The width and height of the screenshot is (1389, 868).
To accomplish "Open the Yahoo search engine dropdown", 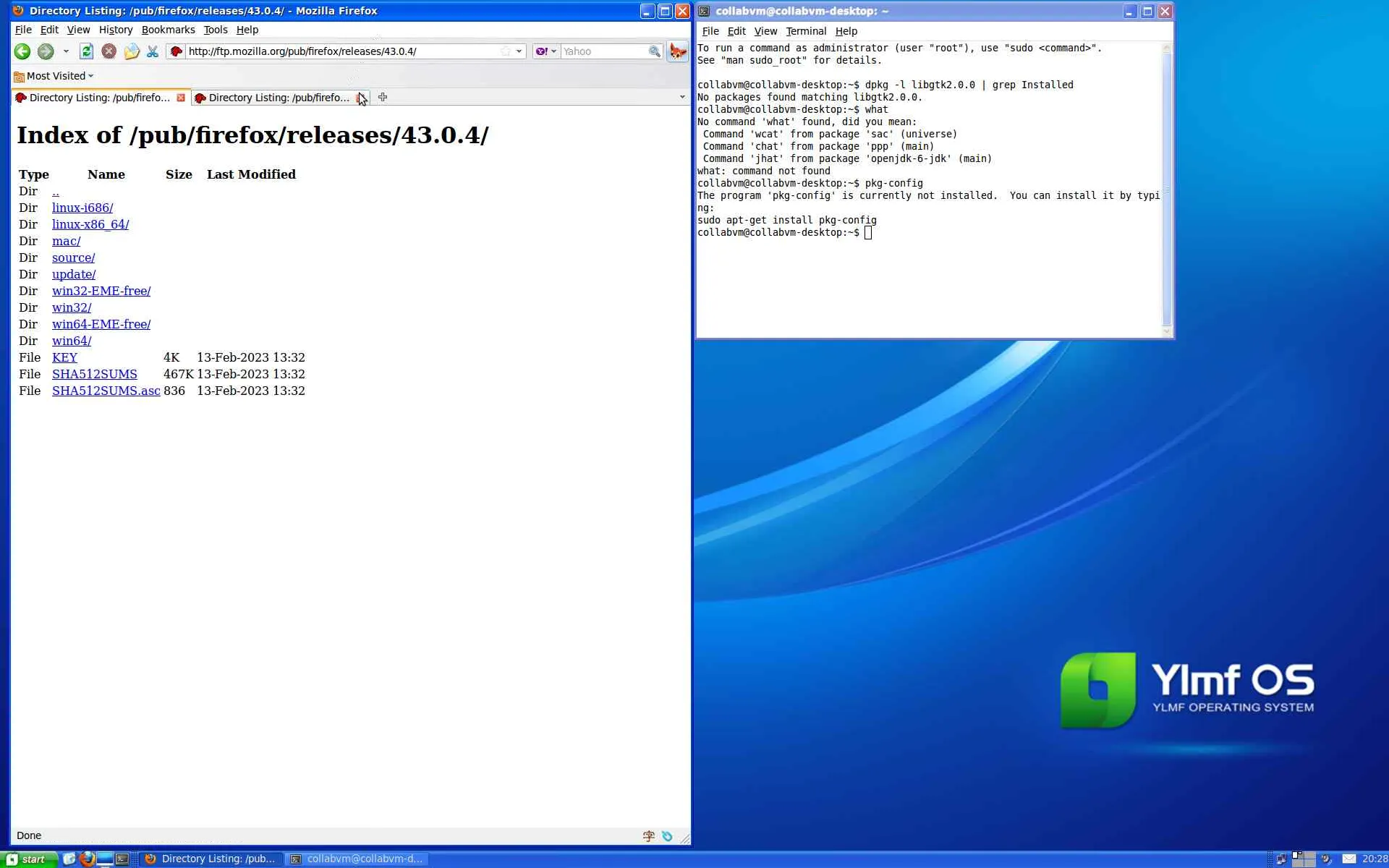I will pyautogui.click(x=546, y=51).
